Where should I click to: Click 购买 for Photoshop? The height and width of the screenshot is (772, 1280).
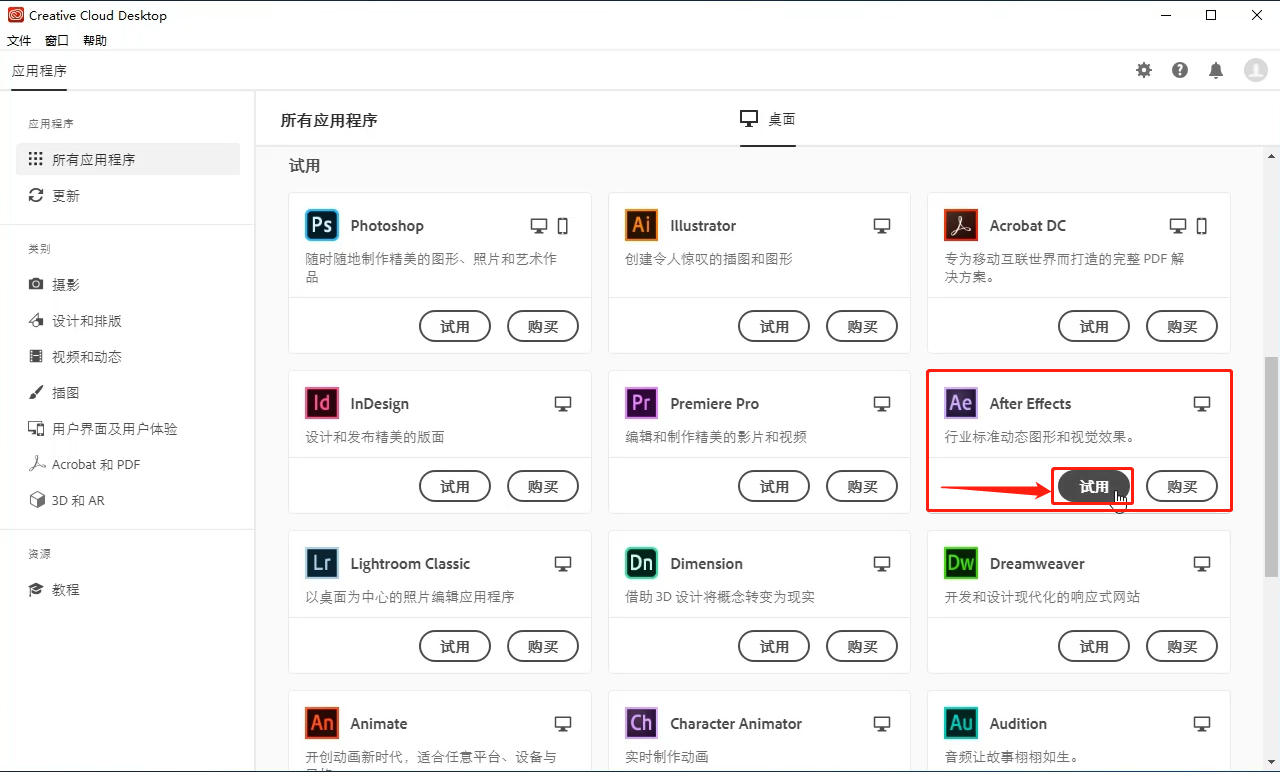543,326
